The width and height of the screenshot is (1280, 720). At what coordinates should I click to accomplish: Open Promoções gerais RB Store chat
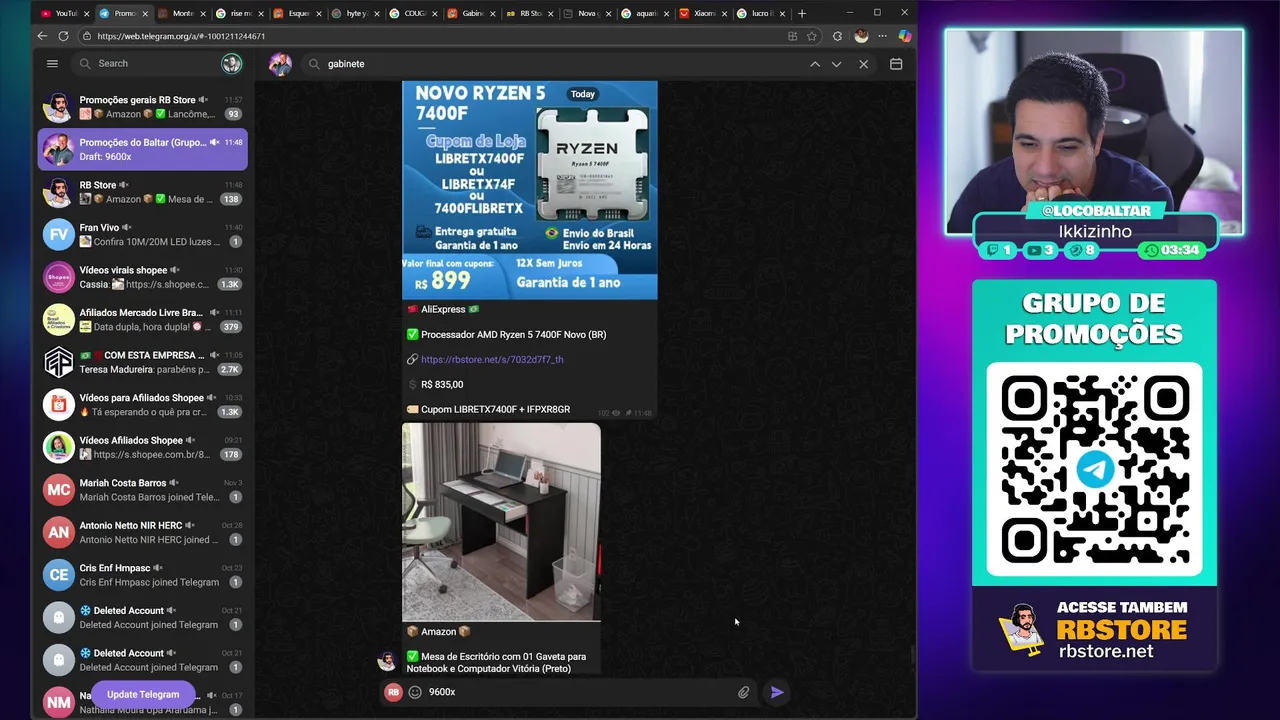[x=143, y=107]
